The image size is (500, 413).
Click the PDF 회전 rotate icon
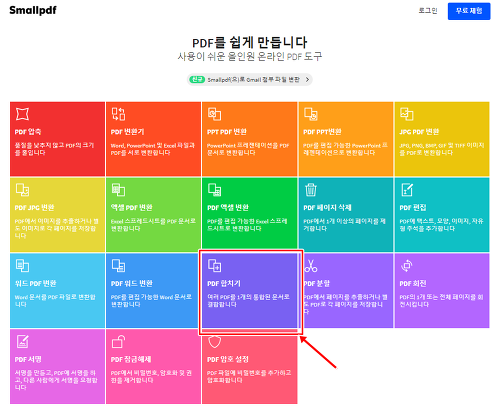(x=407, y=266)
